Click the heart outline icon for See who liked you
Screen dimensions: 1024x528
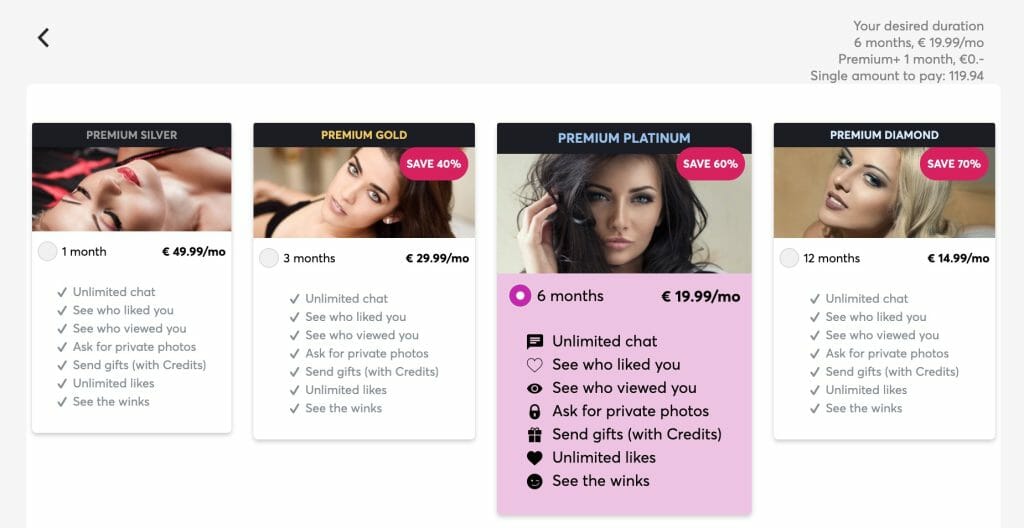pos(534,365)
